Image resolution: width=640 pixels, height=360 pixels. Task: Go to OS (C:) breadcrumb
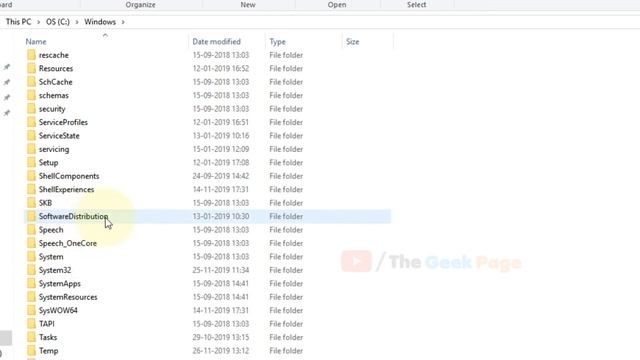click(58, 22)
